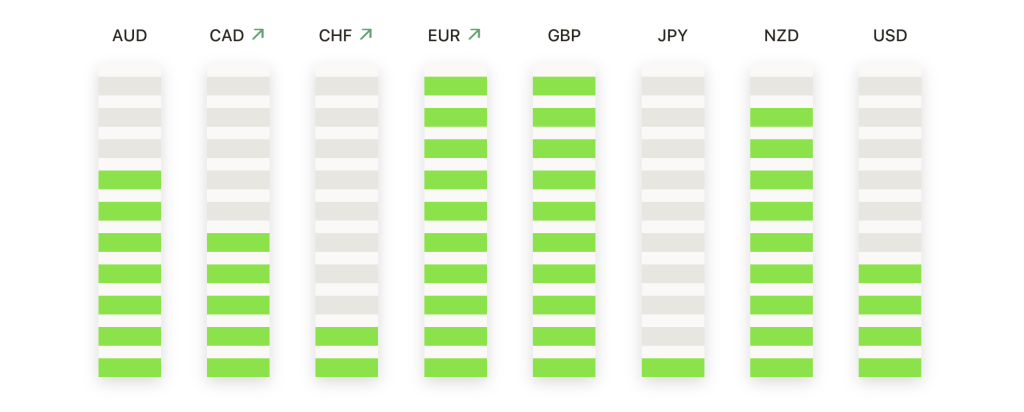Click the upward trend arrow next to EUR
The width and height of the screenshot is (1024, 412).
click(474, 34)
